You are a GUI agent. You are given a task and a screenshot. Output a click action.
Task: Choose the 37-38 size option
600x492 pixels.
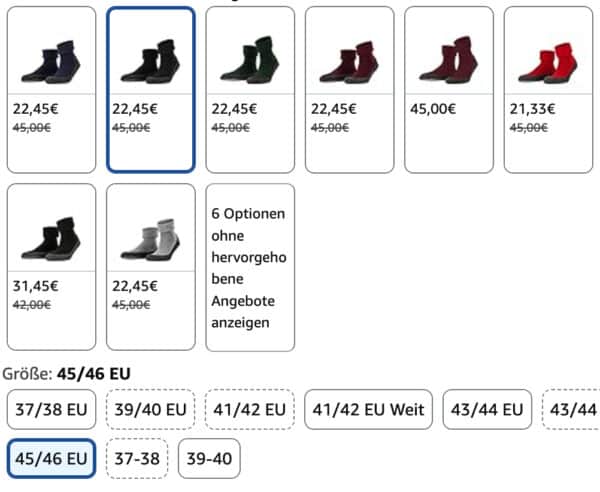point(137,459)
